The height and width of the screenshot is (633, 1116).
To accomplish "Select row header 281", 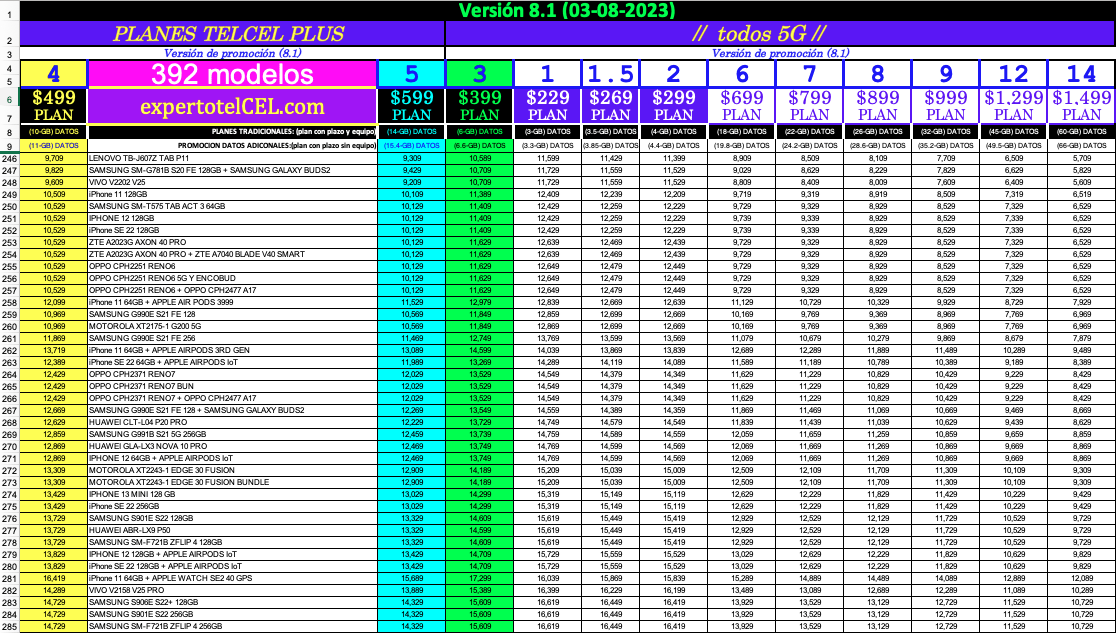I will click(x=9, y=578).
